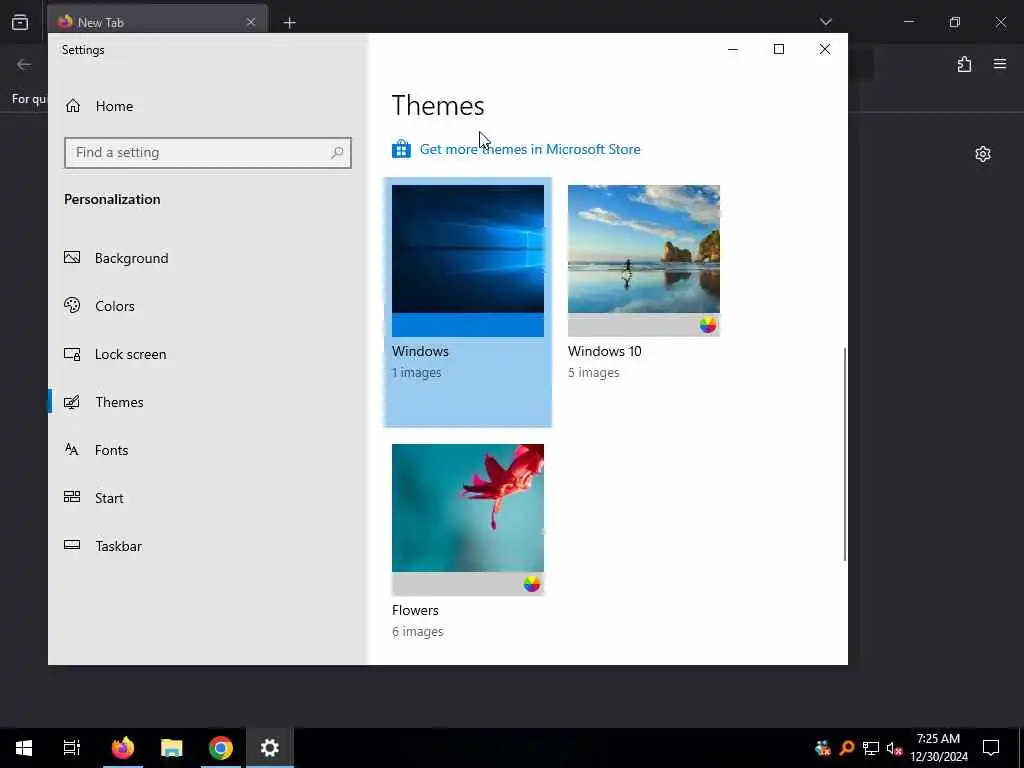Open the Firefox hamburger application menu

[1000, 64]
